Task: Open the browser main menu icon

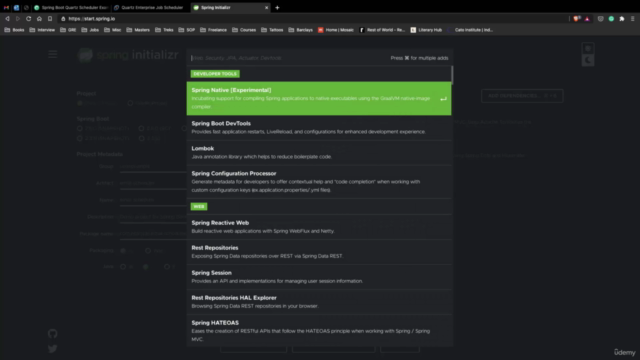Action: 633,19
